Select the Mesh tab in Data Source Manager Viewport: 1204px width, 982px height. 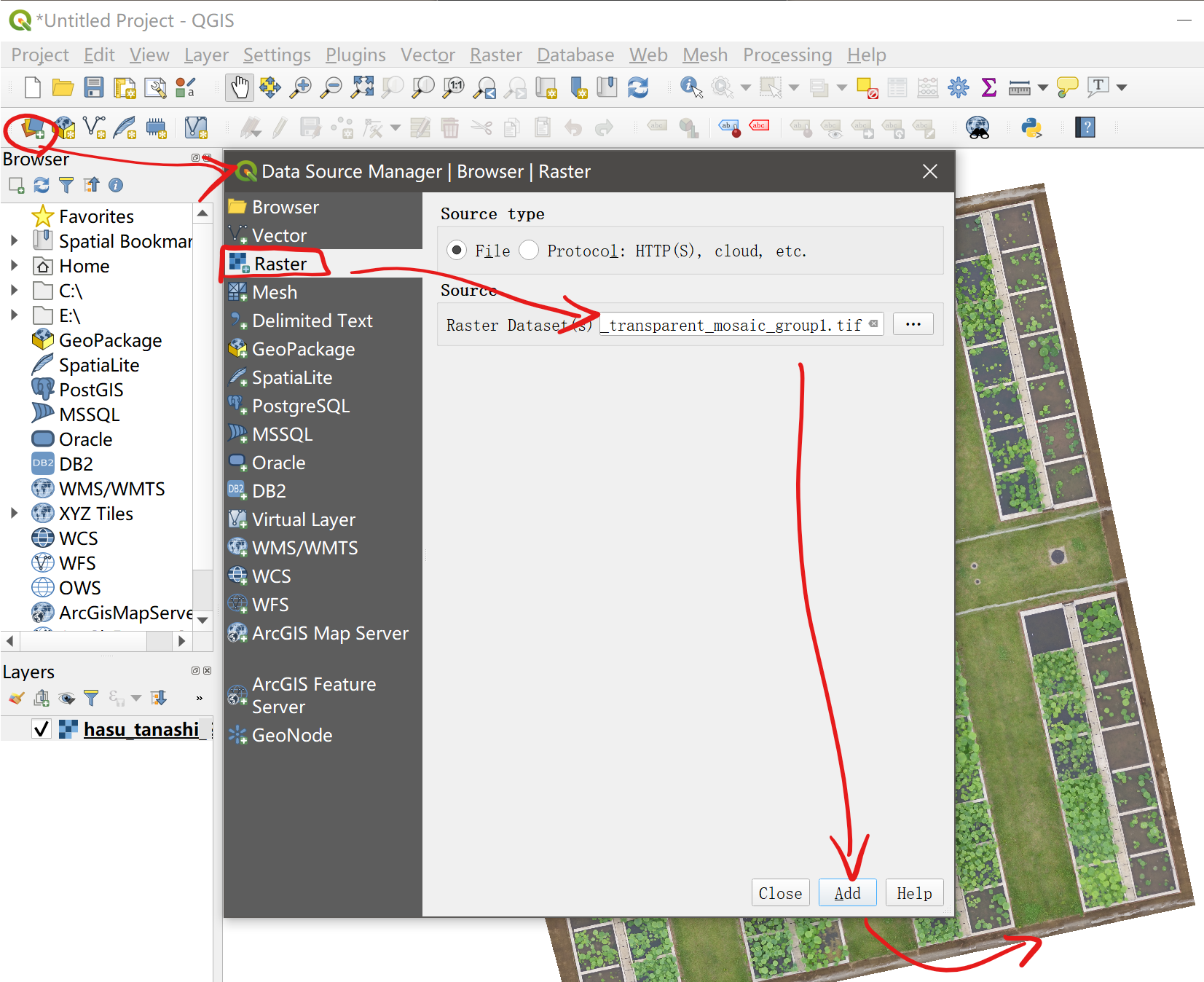pyautogui.click(x=323, y=292)
